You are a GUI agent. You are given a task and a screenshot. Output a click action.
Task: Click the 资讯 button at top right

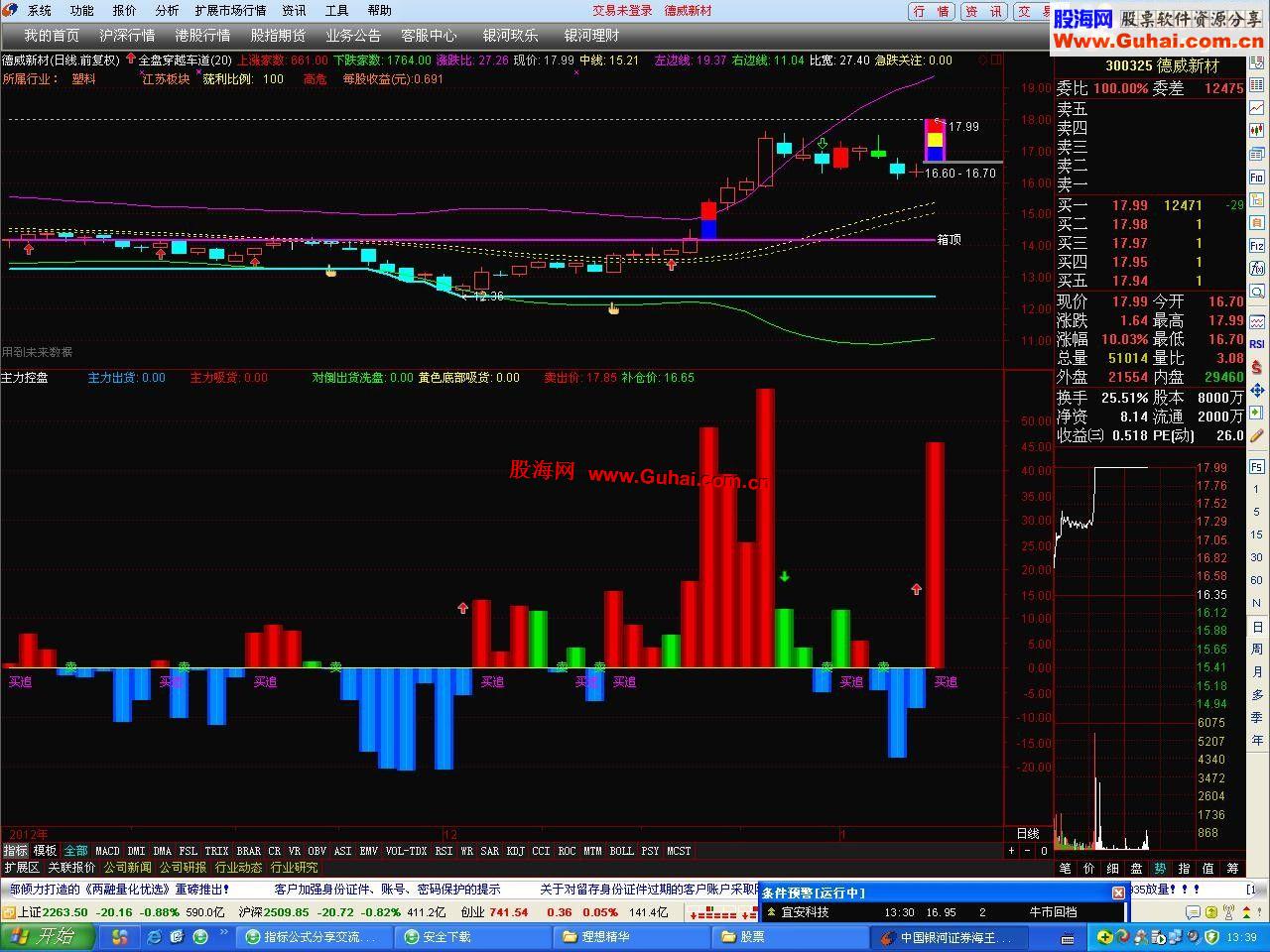983,11
